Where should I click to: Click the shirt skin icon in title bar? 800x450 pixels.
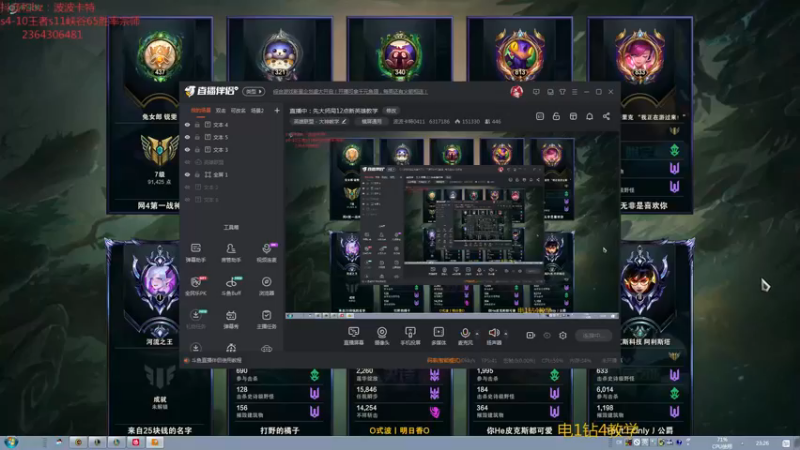562,92
